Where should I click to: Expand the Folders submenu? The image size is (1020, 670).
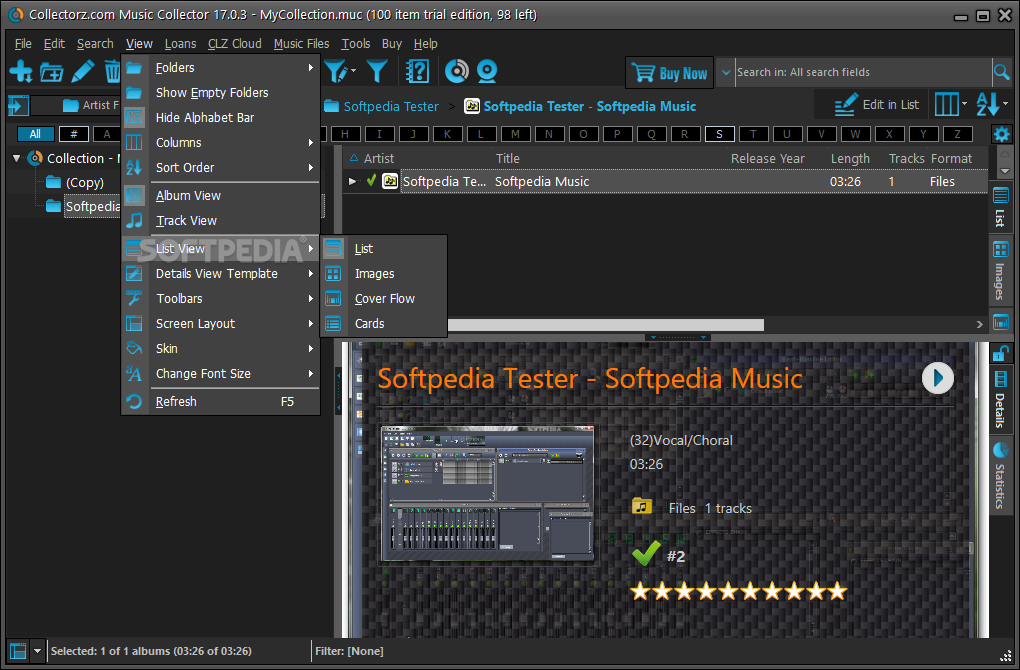point(221,68)
